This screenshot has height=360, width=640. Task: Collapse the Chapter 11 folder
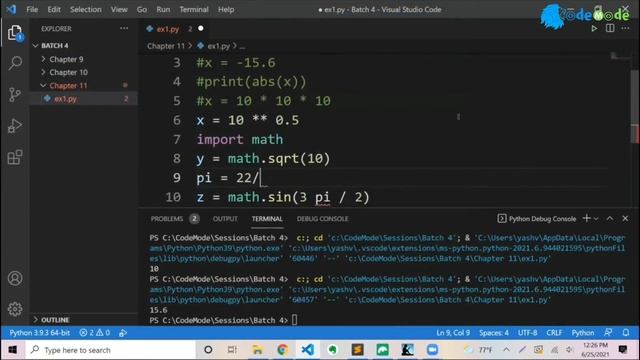[x=68, y=85]
